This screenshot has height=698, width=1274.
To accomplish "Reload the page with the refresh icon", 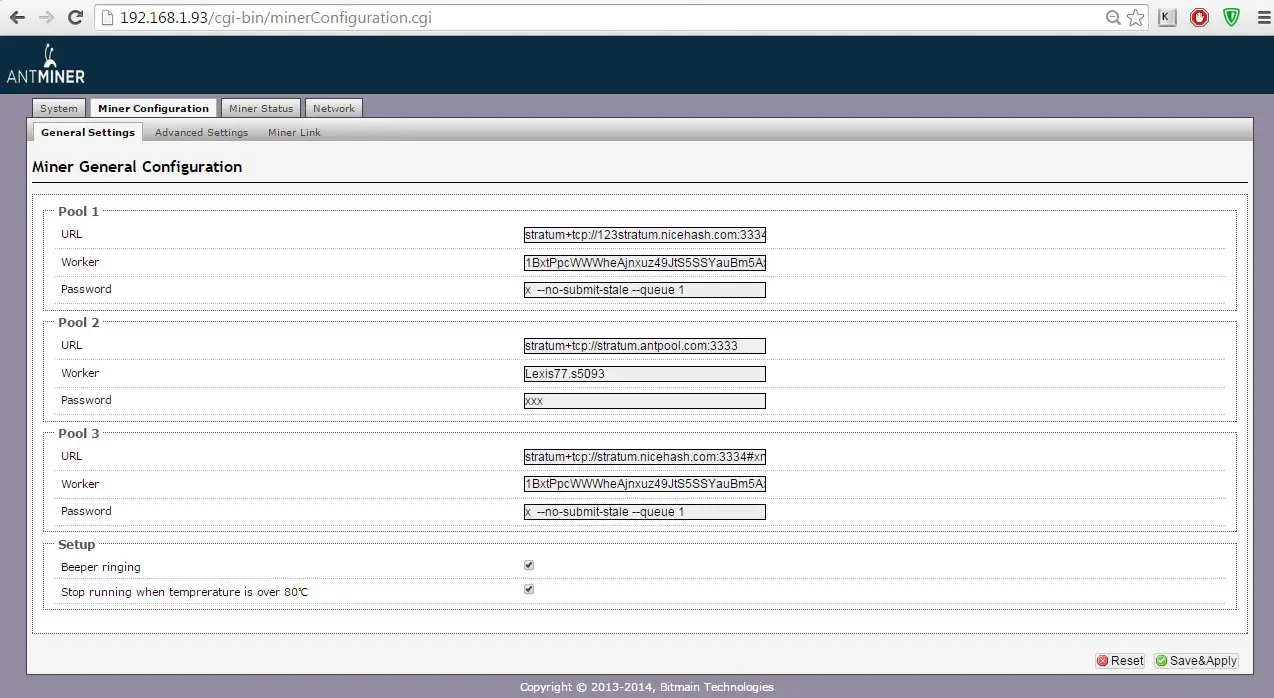I will click(75, 17).
